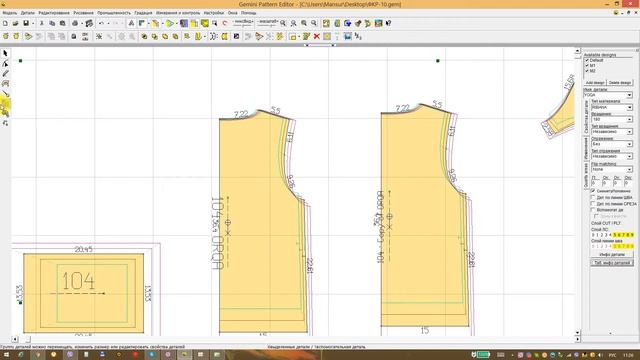Click the last magnifier icon in the zoom group
The image size is (640, 360).
[314, 24]
